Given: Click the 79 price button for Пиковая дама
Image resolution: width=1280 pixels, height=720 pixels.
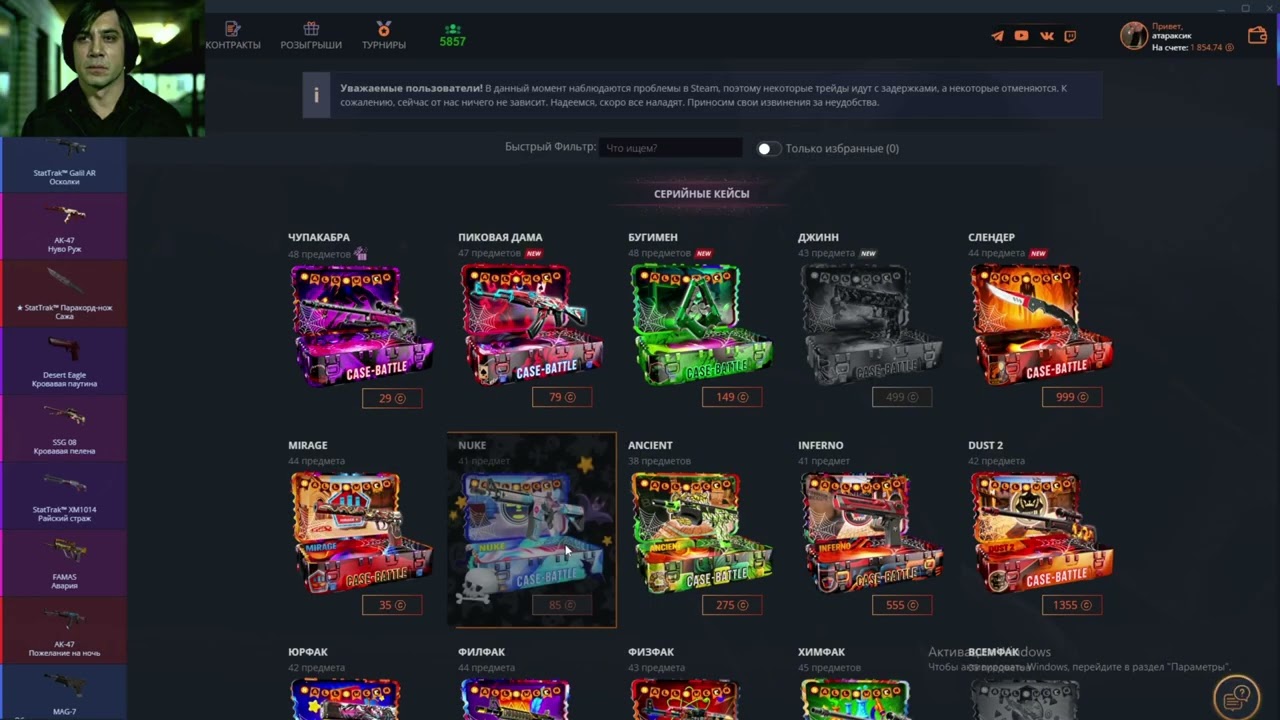Looking at the screenshot, I should click(562, 398).
